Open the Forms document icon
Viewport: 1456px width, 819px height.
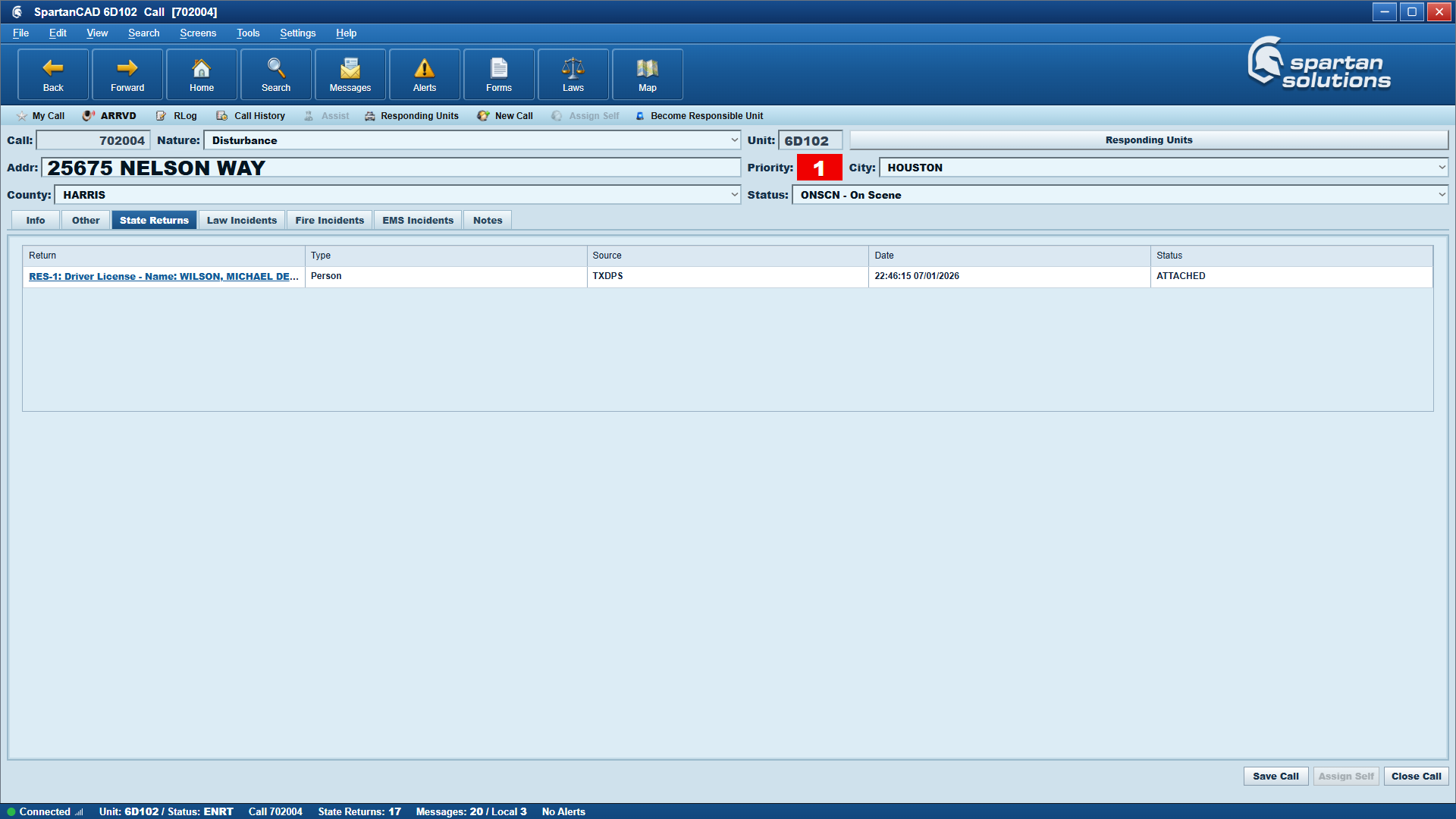pyautogui.click(x=499, y=74)
